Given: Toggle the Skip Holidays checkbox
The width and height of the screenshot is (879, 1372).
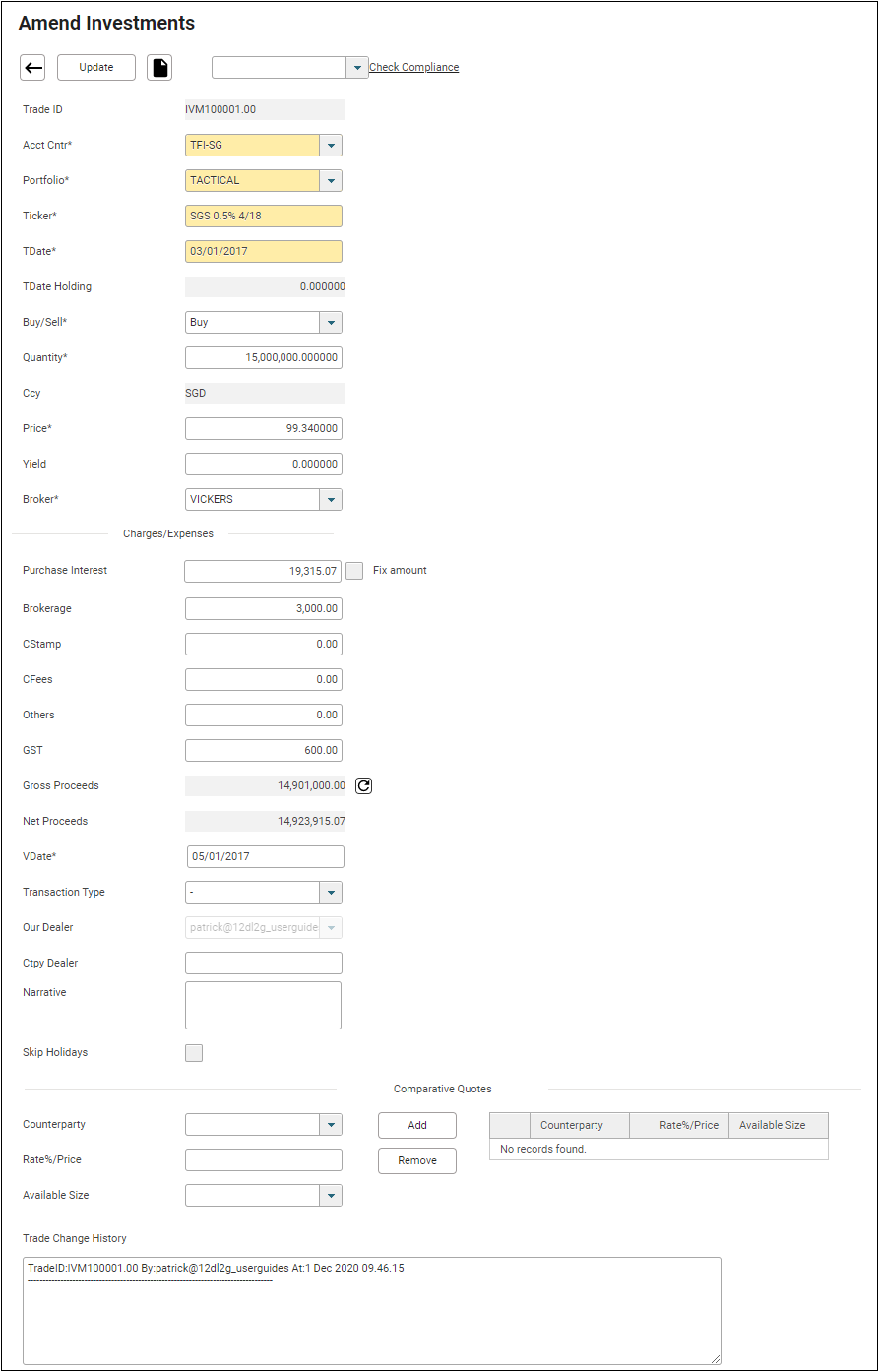Looking at the screenshot, I should (x=194, y=1053).
